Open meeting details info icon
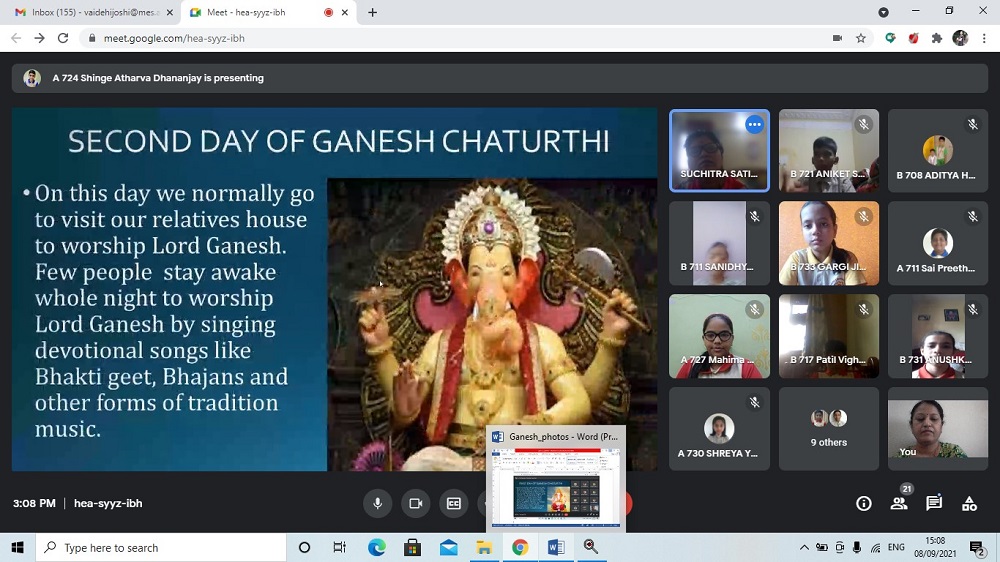1000x562 pixels. 864,504
